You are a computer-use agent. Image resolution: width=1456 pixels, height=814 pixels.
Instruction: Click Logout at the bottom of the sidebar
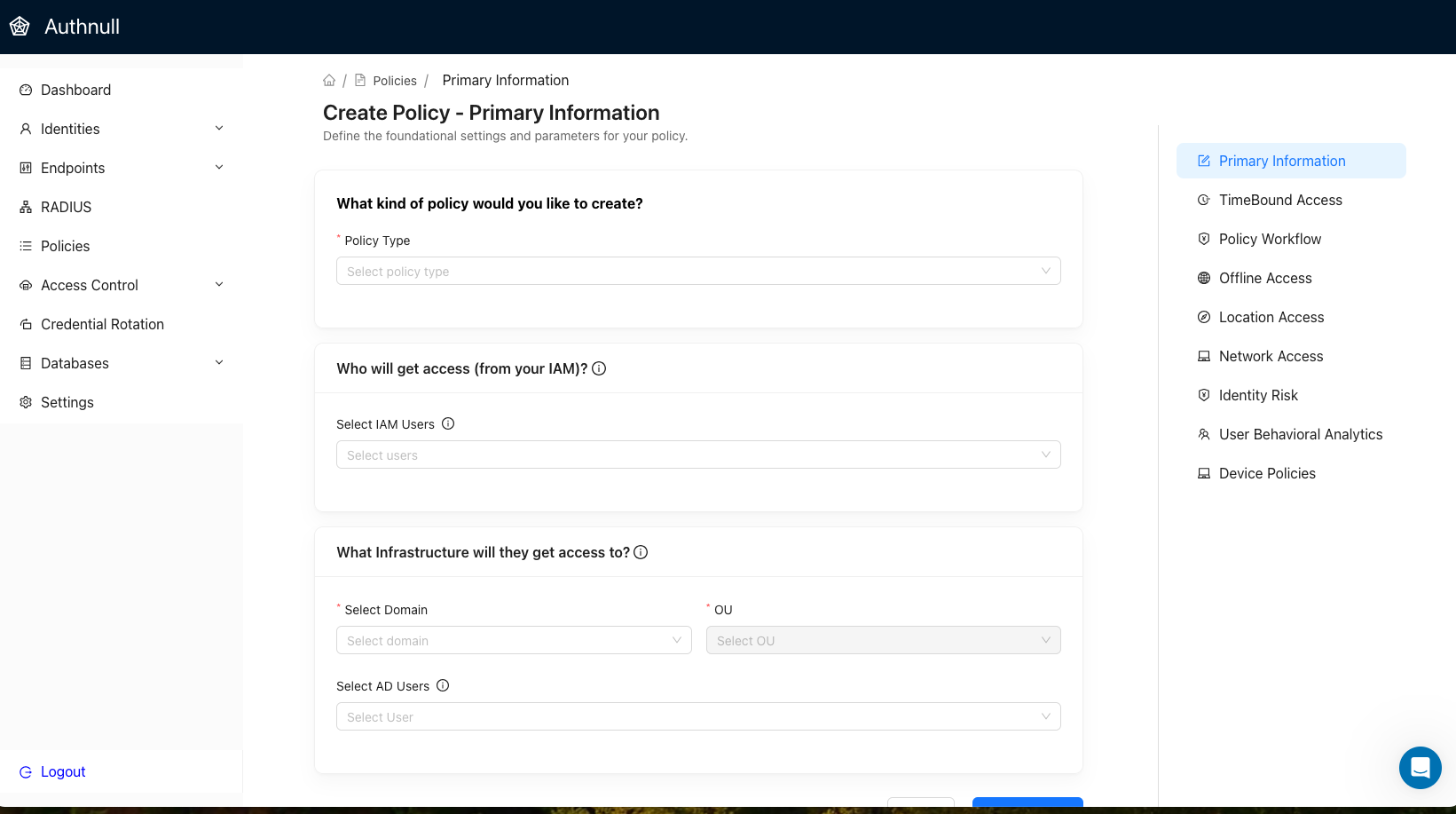tap(62, 771)
